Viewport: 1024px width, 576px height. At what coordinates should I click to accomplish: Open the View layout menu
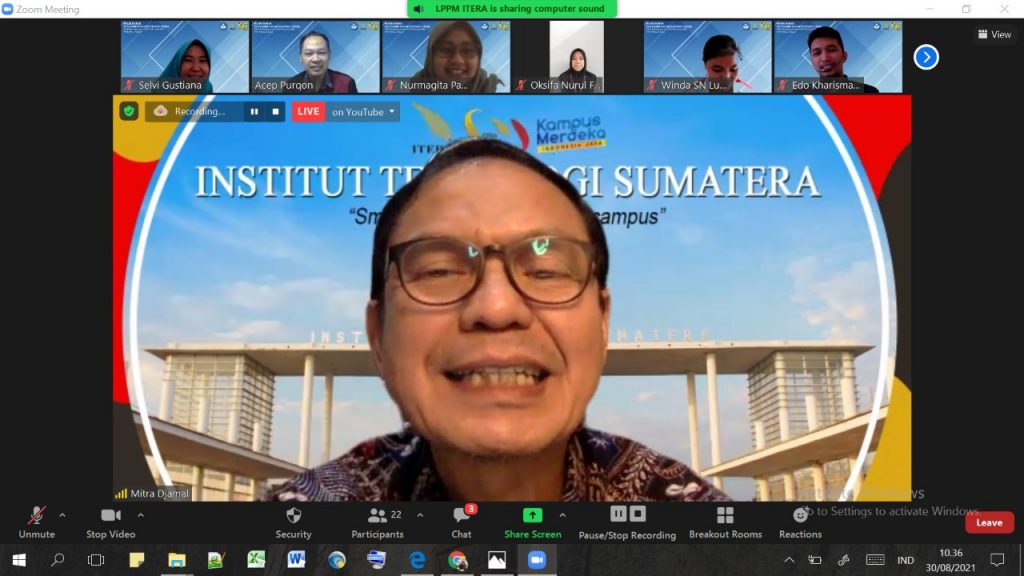(x=994, y=35)
